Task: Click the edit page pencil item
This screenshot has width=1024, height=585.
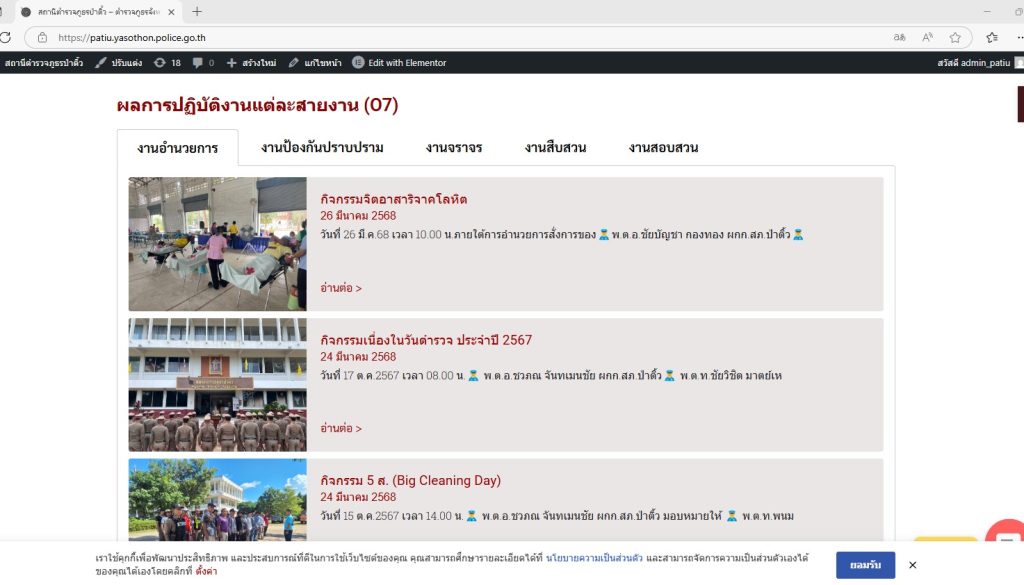Action: click(314, 63)
